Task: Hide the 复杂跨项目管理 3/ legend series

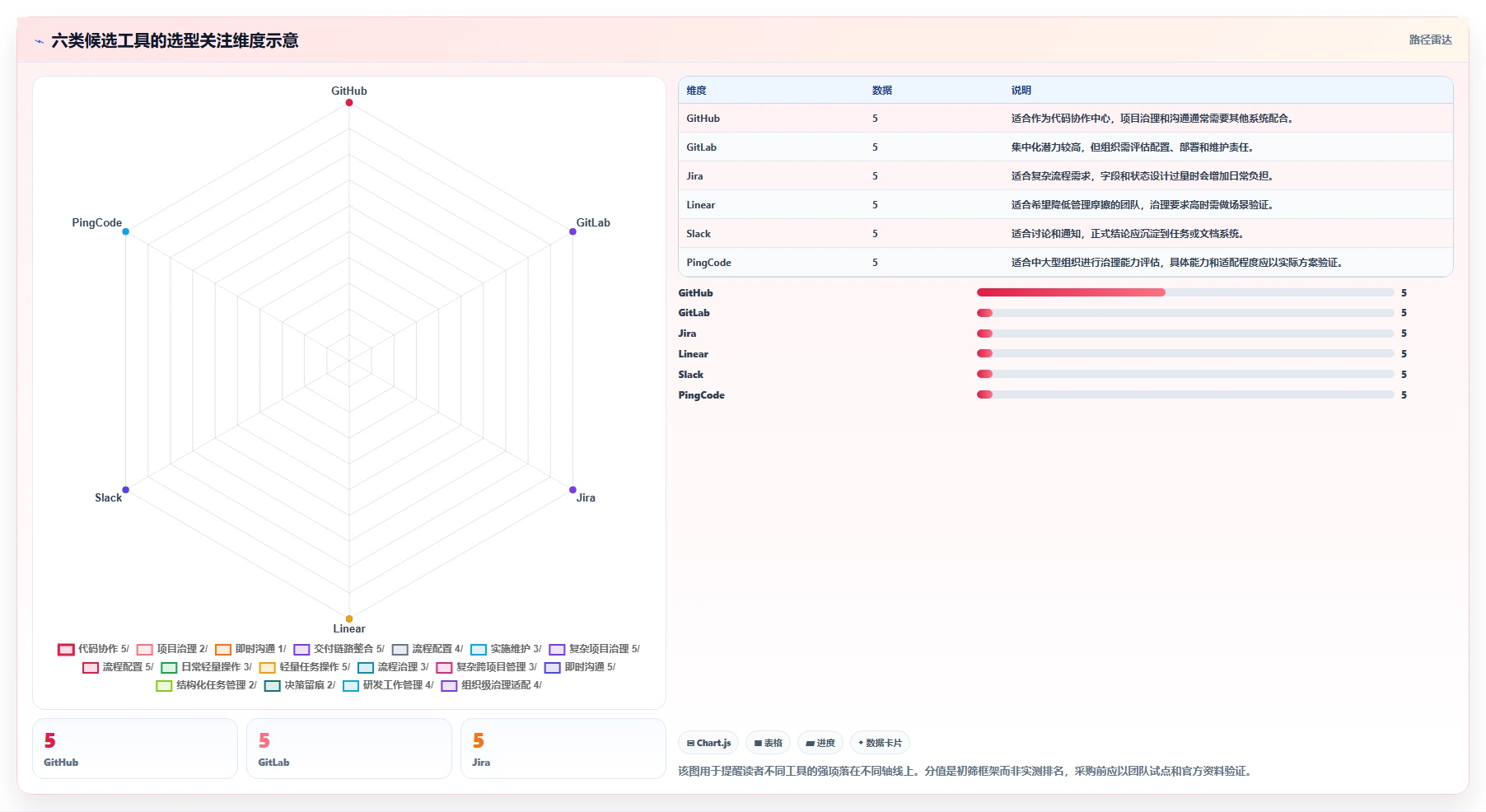Action: pos(486,667)
